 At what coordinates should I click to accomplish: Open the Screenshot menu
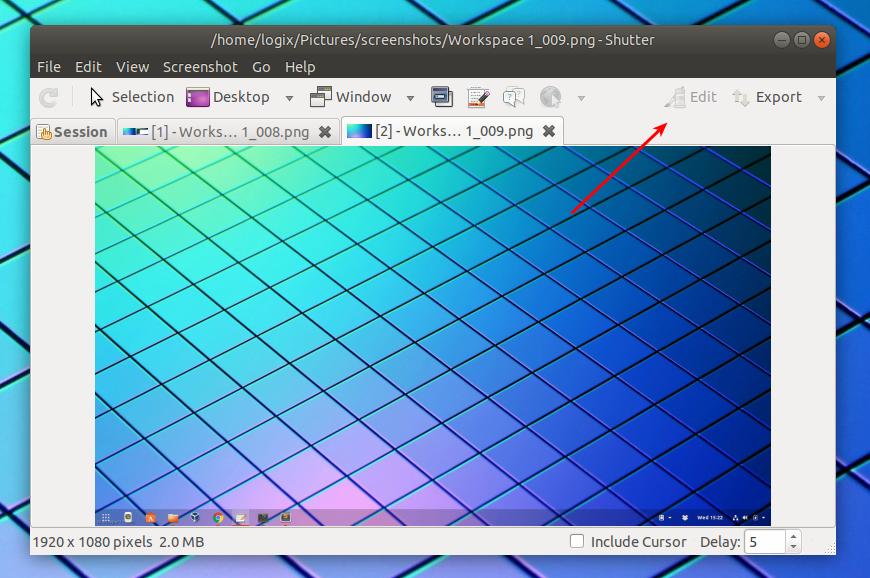200,67
